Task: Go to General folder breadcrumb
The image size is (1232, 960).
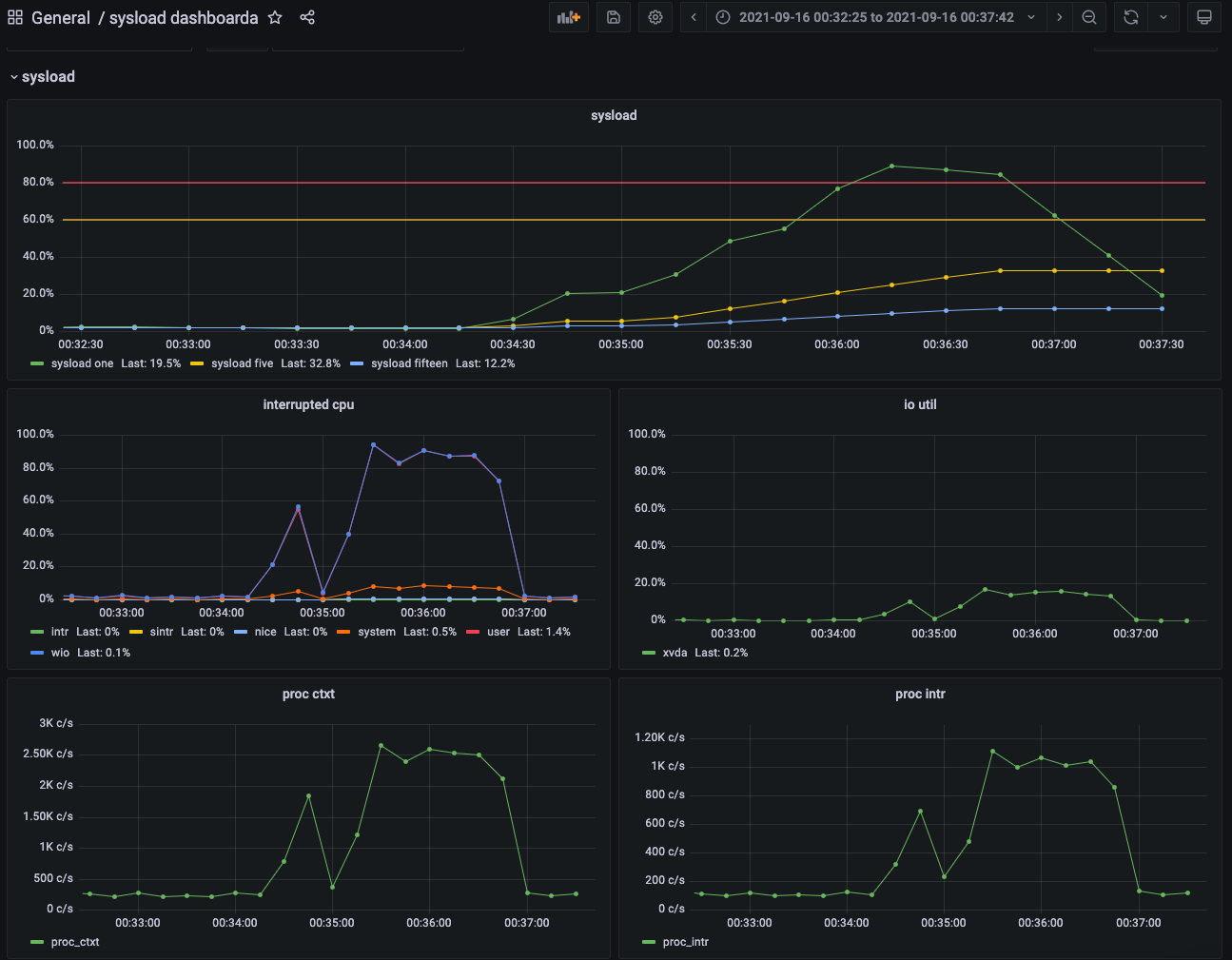Action: [x=61, y=17]
